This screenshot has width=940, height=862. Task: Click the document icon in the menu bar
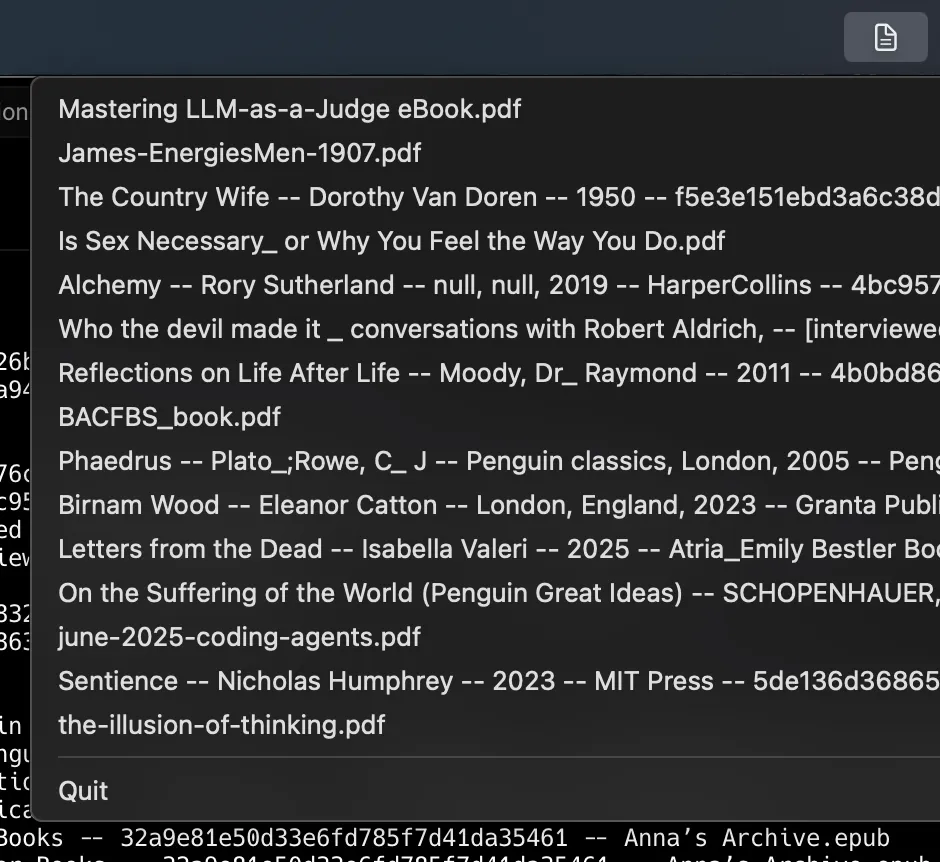[885, 37]
